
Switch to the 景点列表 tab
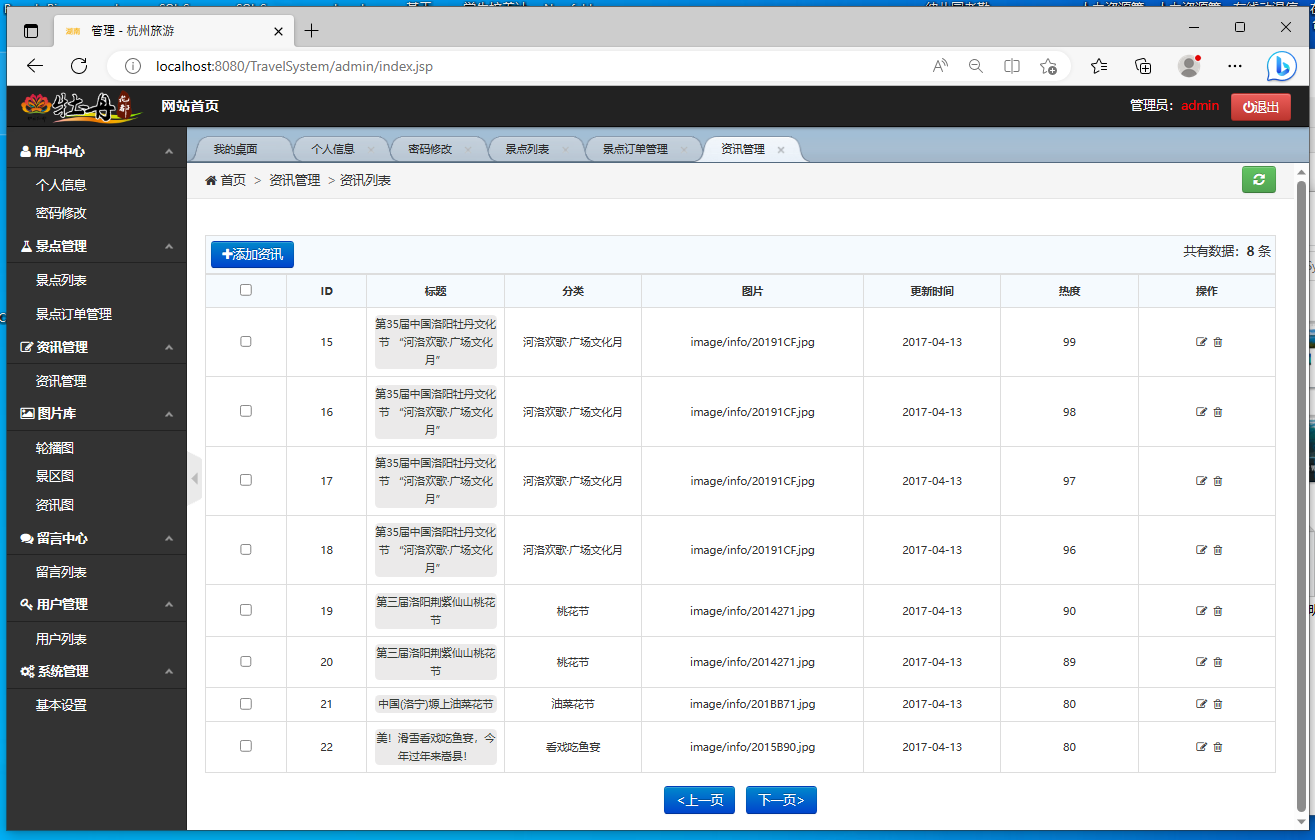tap(527, 149)
